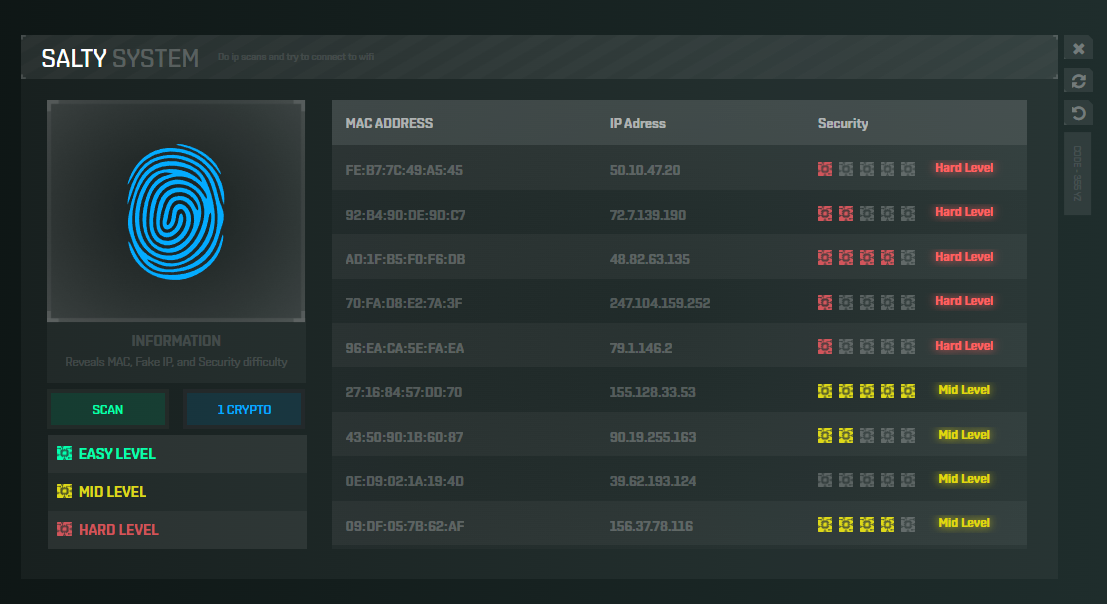The height and width of the screenshot is (604, 1107).
Task: Click the yellow Mid Level icon
Action: 65,492
